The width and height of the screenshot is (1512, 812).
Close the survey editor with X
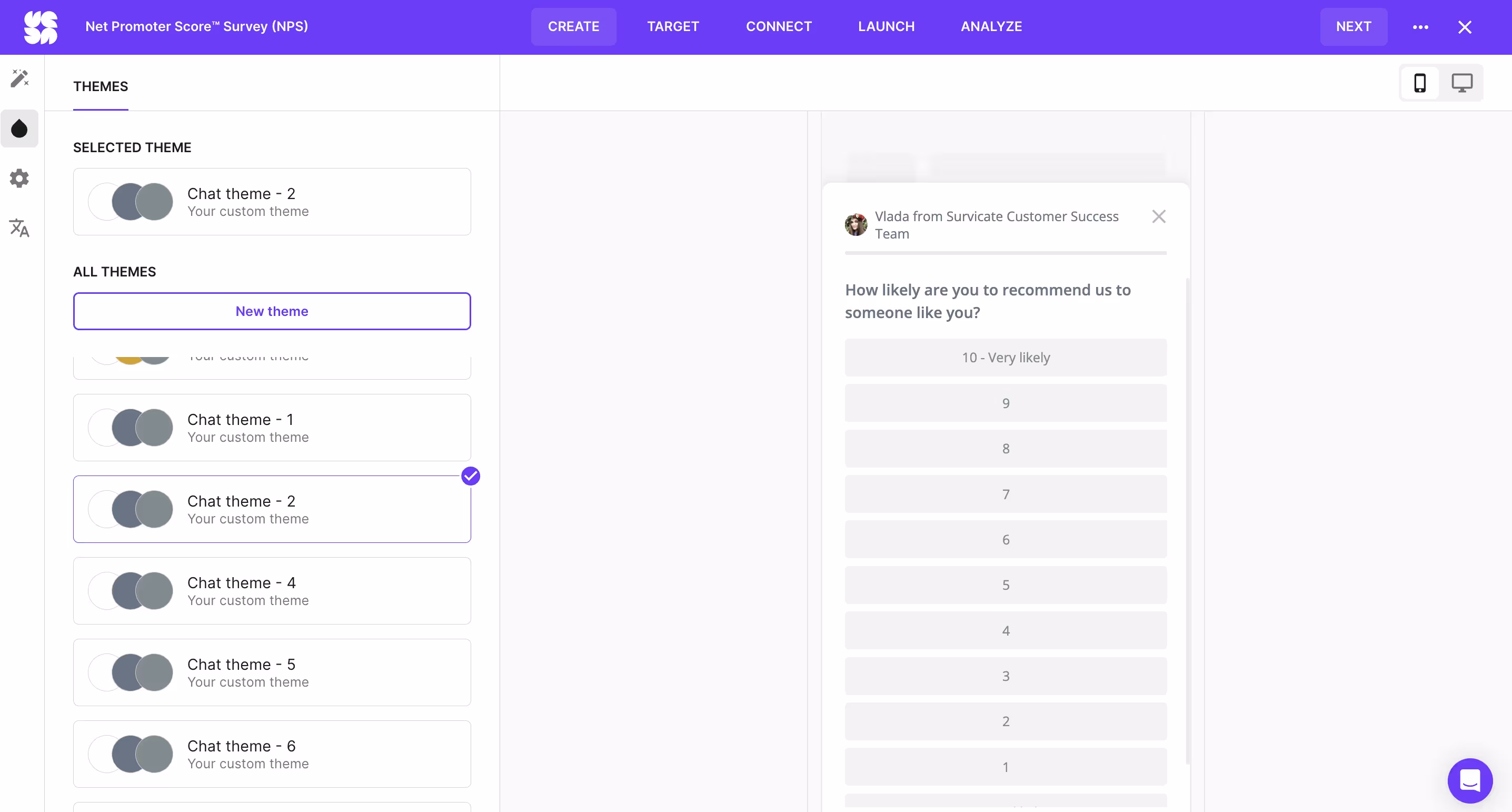click(1465, 27)
